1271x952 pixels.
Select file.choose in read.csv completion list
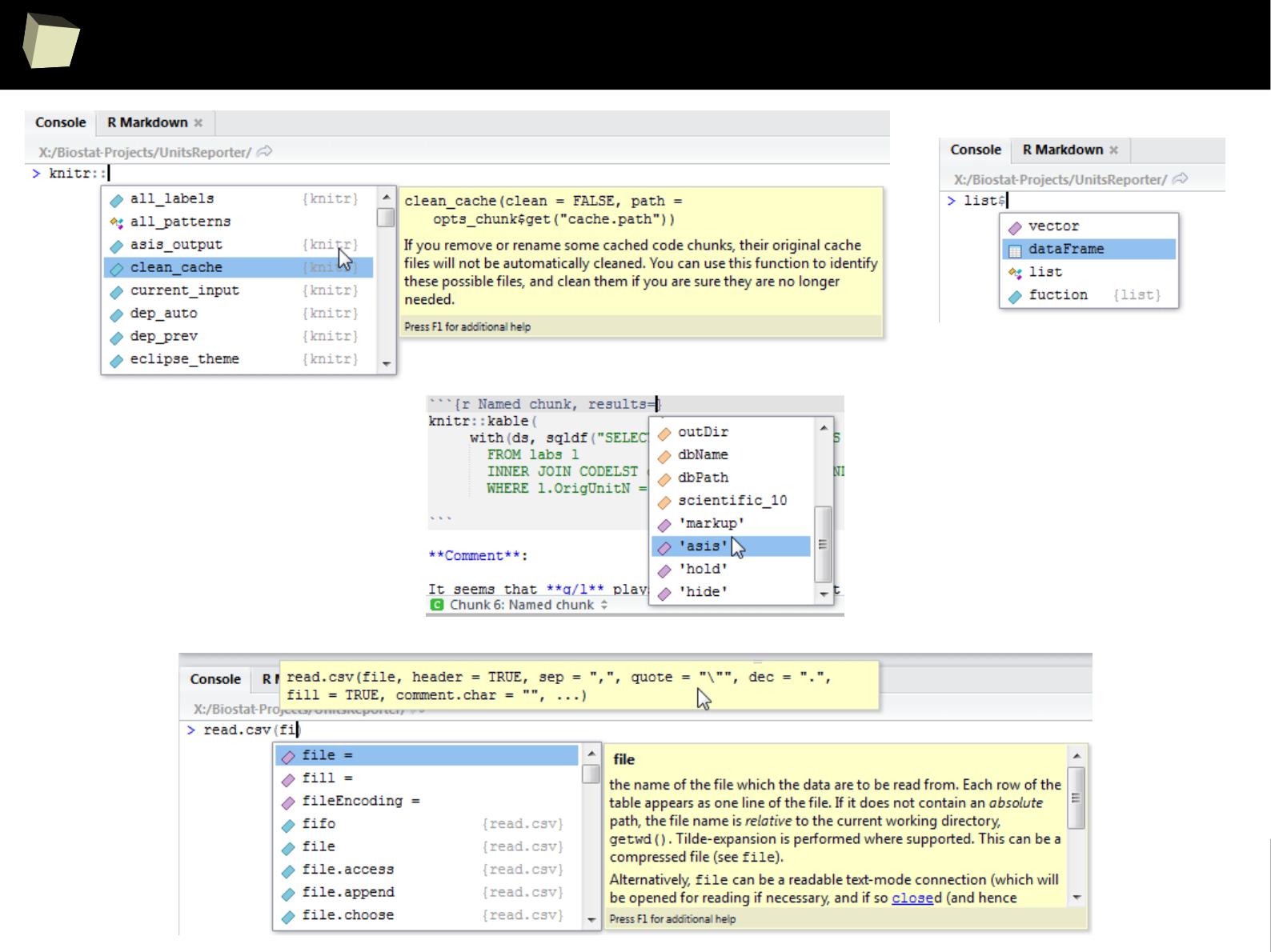[427, 915]
